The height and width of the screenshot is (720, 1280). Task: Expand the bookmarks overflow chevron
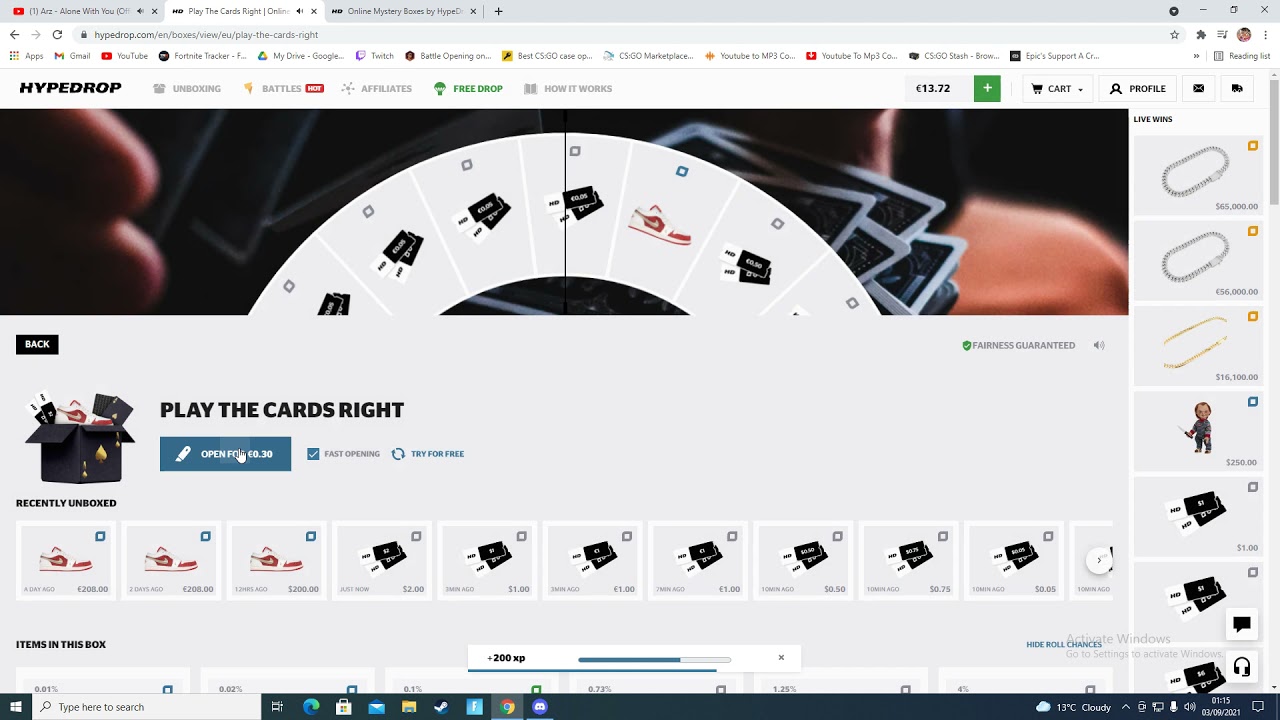(x=1196, y=56)
